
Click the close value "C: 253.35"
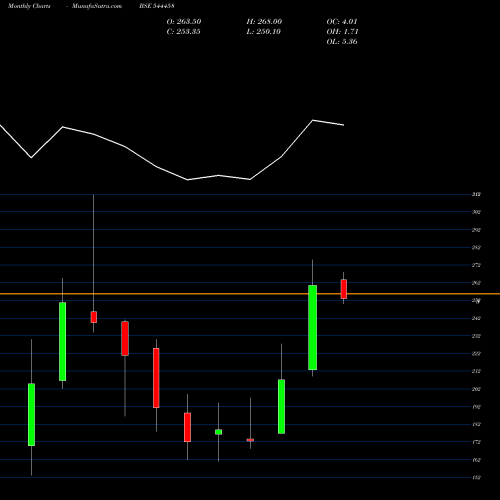point(183,31)
